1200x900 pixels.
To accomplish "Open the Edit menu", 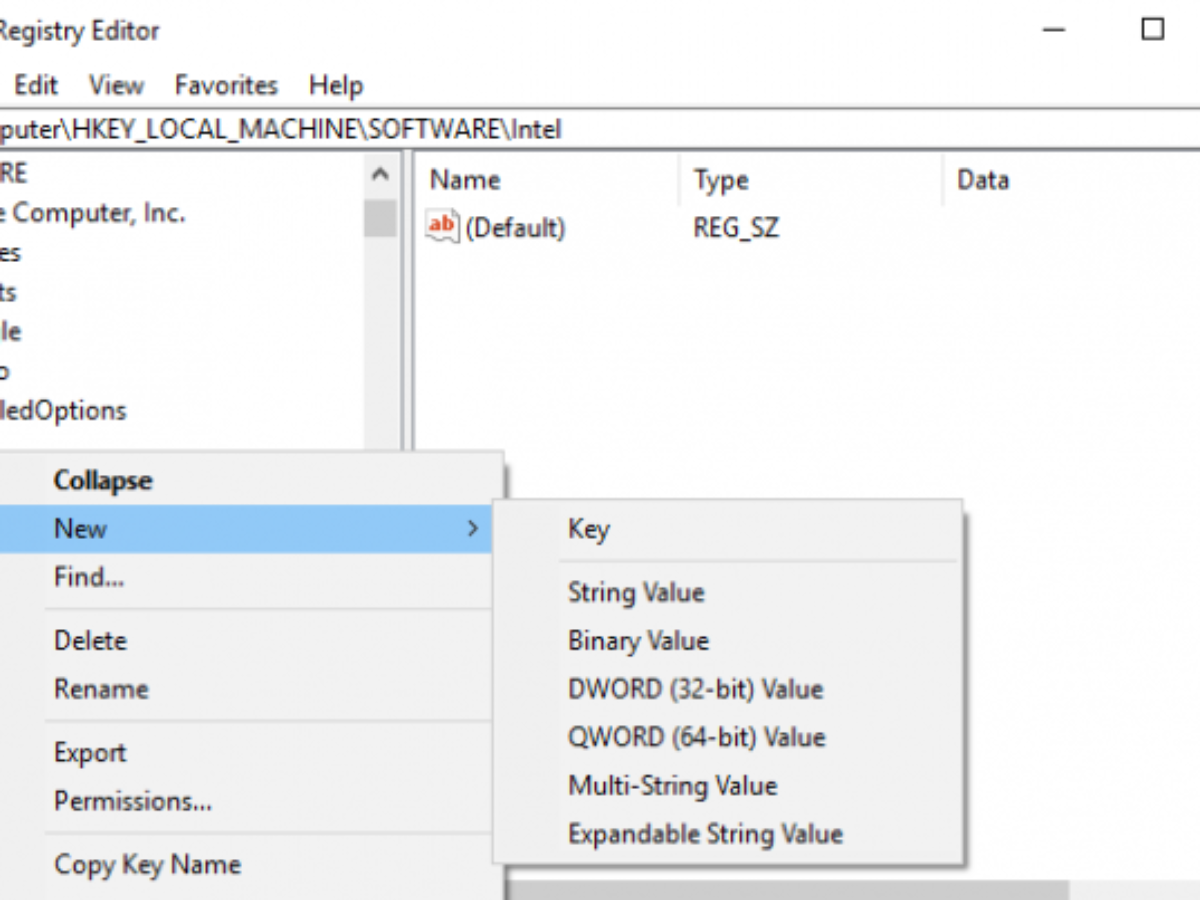I will click(x=36, y=85).
